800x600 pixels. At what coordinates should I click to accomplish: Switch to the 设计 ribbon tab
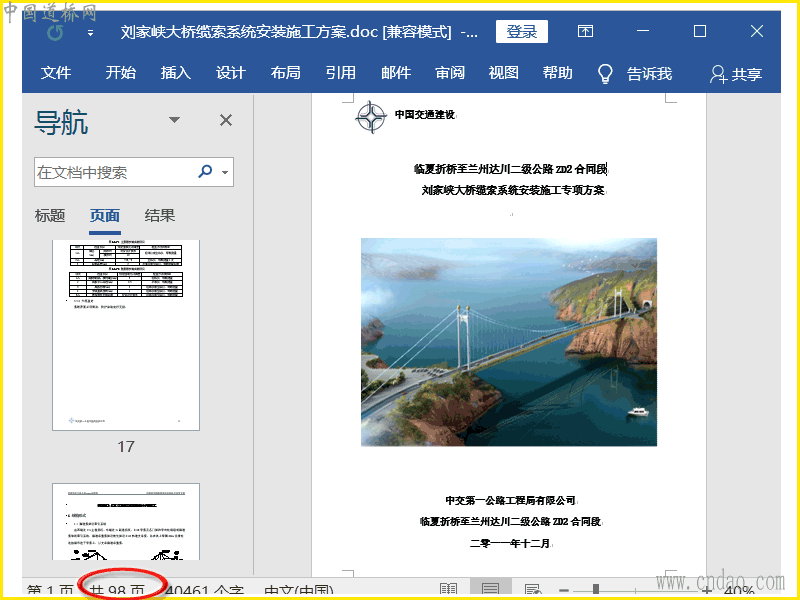pos(231,73)
